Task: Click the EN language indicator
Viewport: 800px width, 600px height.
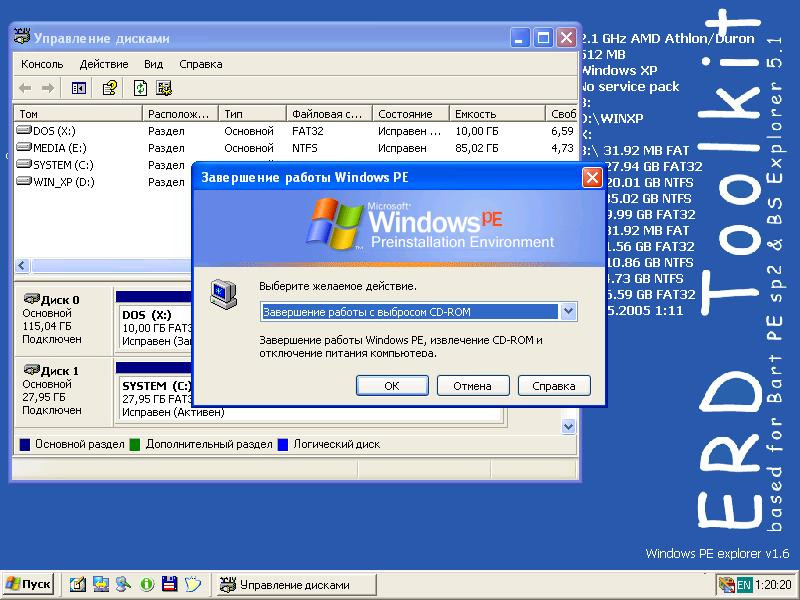Action: pos(744,585)
